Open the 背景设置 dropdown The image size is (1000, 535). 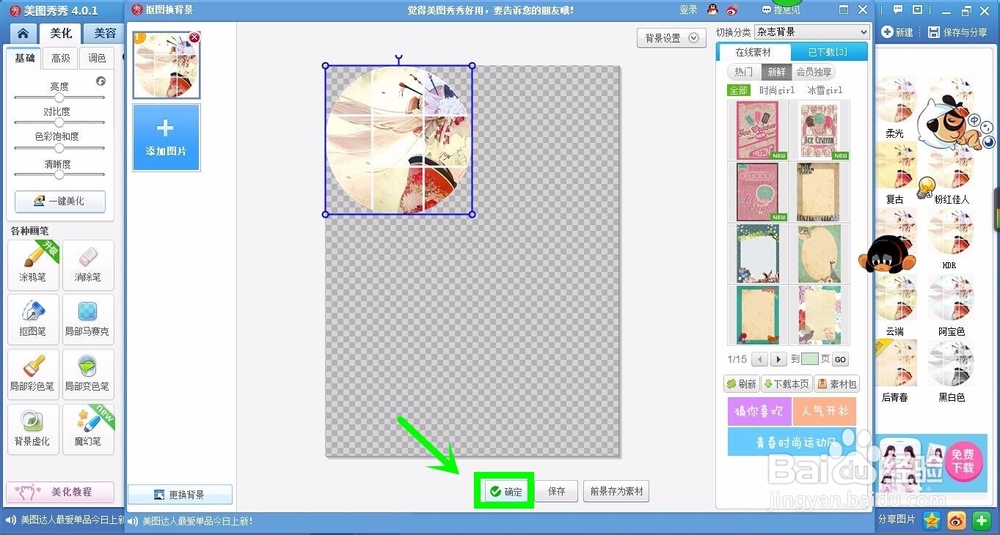click(x=672, y=38)
